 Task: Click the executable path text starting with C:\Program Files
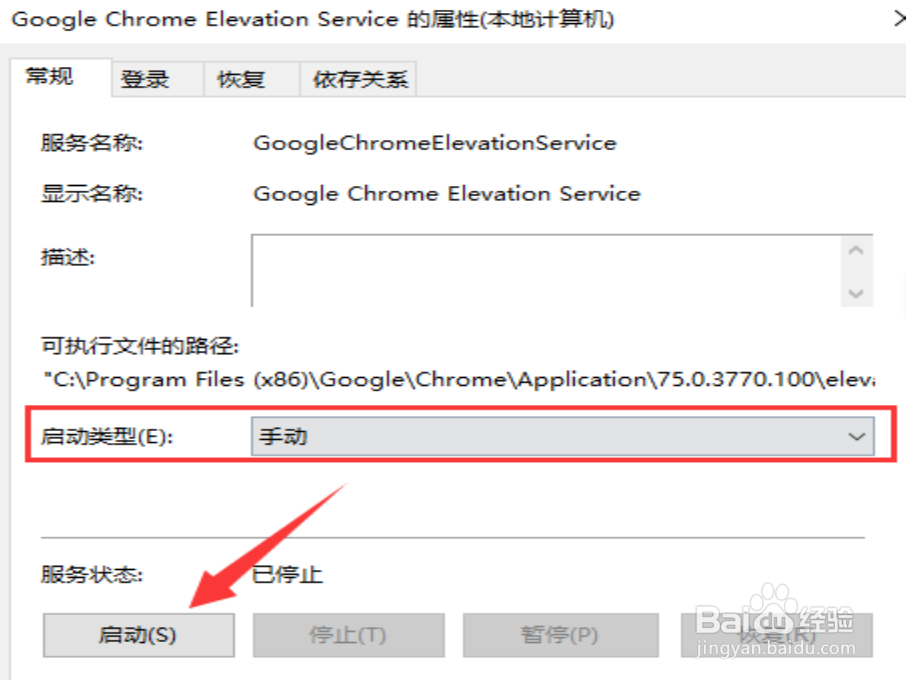[459, 380]
